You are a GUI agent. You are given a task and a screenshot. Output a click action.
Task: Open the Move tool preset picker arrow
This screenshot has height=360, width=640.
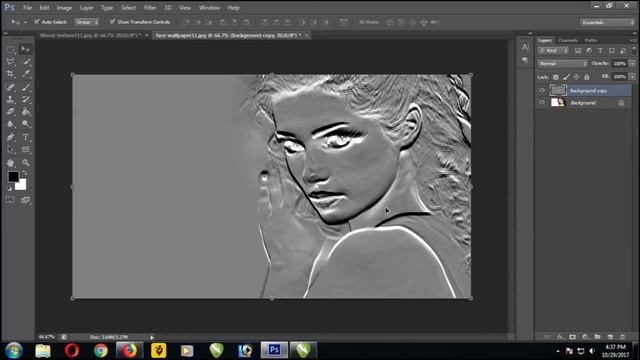25,22
